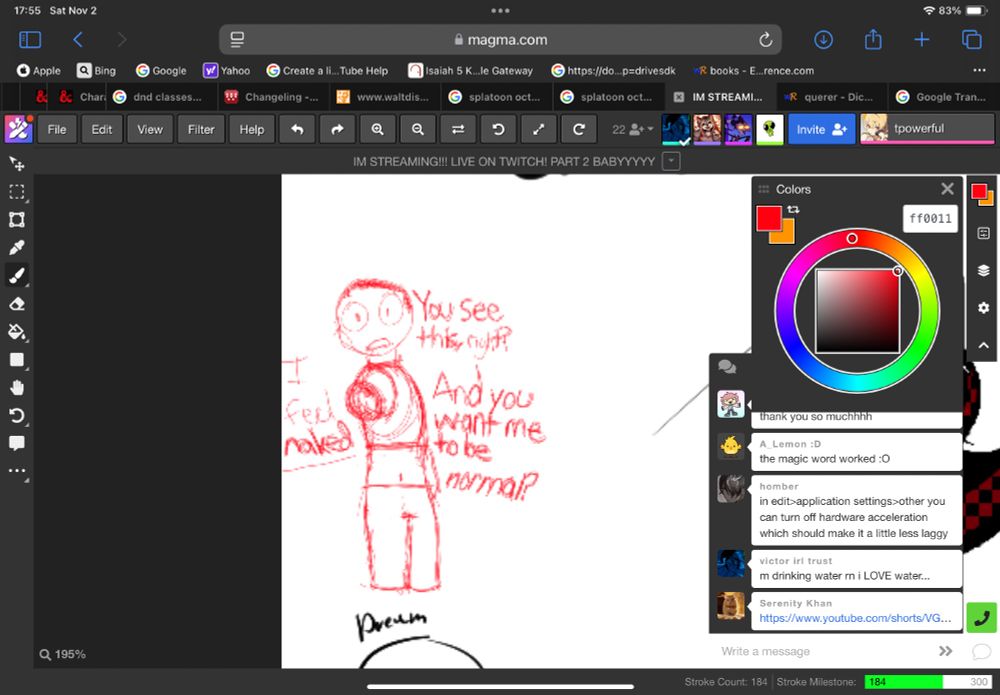Toggle the chat bubble icon beside message box
The image size is (1000, 695).
[981, 652]
